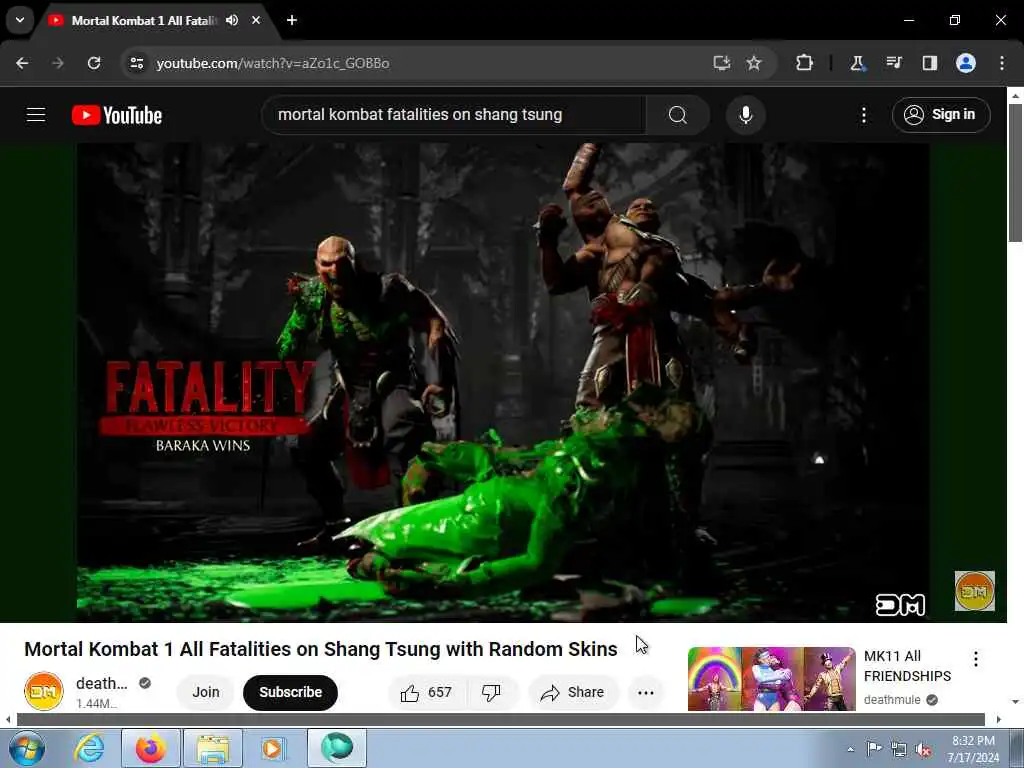
Task: Start voice search with the microphone
Action: click(x=745, y=115)
